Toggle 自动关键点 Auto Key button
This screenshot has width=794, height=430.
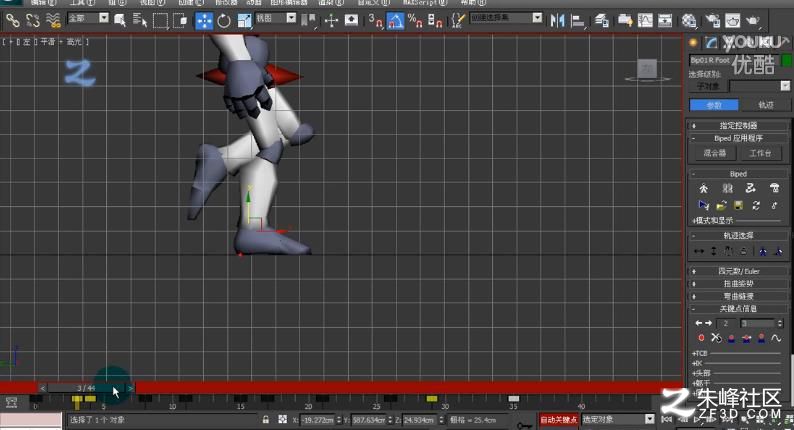pyautogui.click(x=558, y=420)
